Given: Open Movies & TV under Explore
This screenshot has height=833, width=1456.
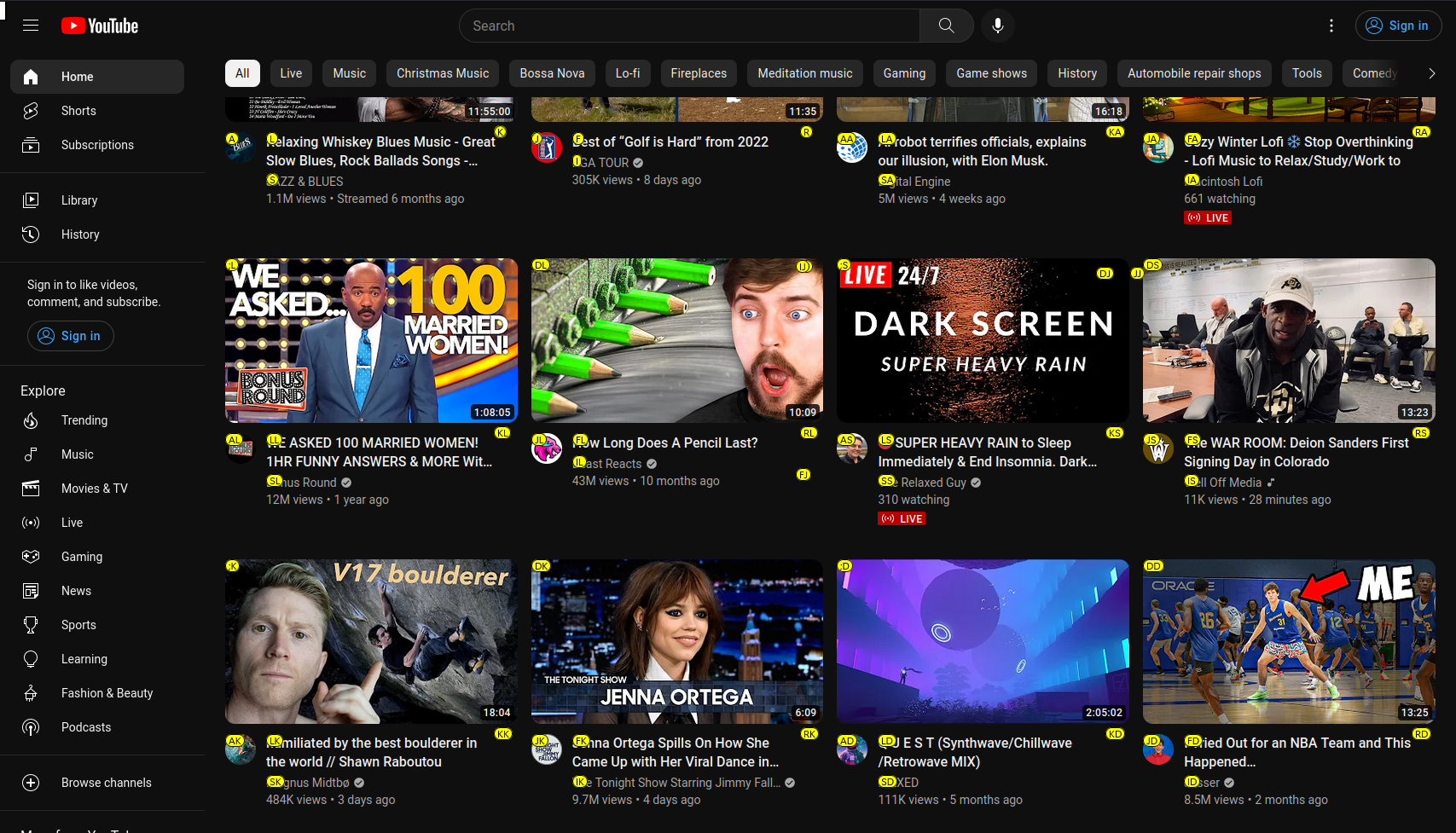Looking at the screenshot, I should (97, 489).
